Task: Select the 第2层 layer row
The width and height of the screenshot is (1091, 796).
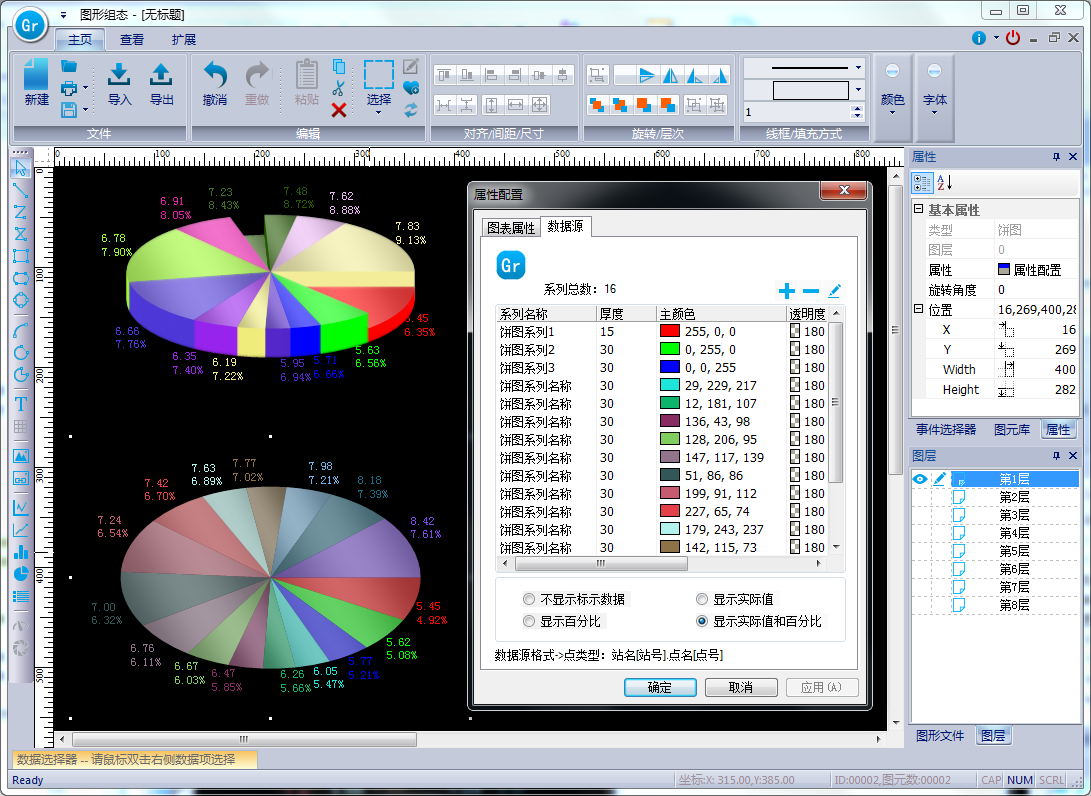Action: pos(995,497)
